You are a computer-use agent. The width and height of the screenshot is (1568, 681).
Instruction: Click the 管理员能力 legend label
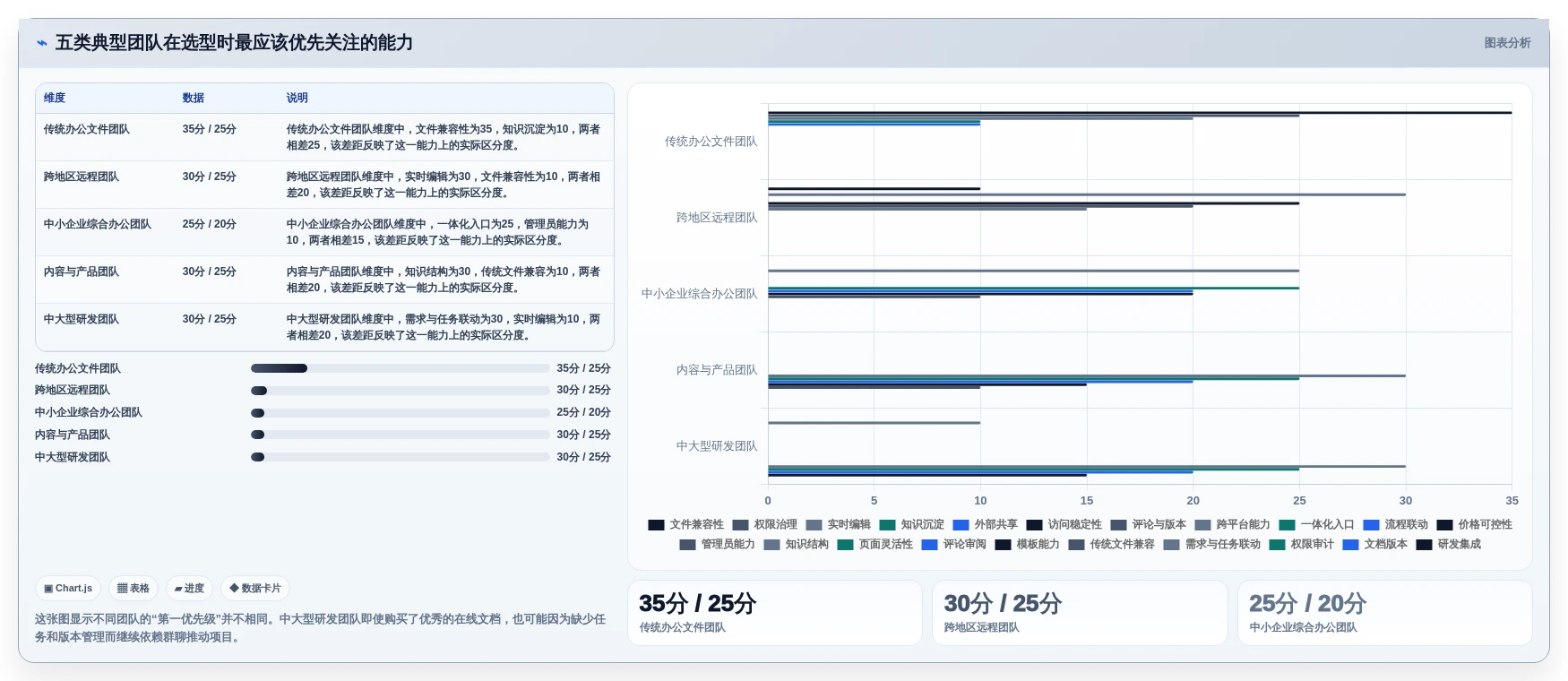click(x=728, y=545)
